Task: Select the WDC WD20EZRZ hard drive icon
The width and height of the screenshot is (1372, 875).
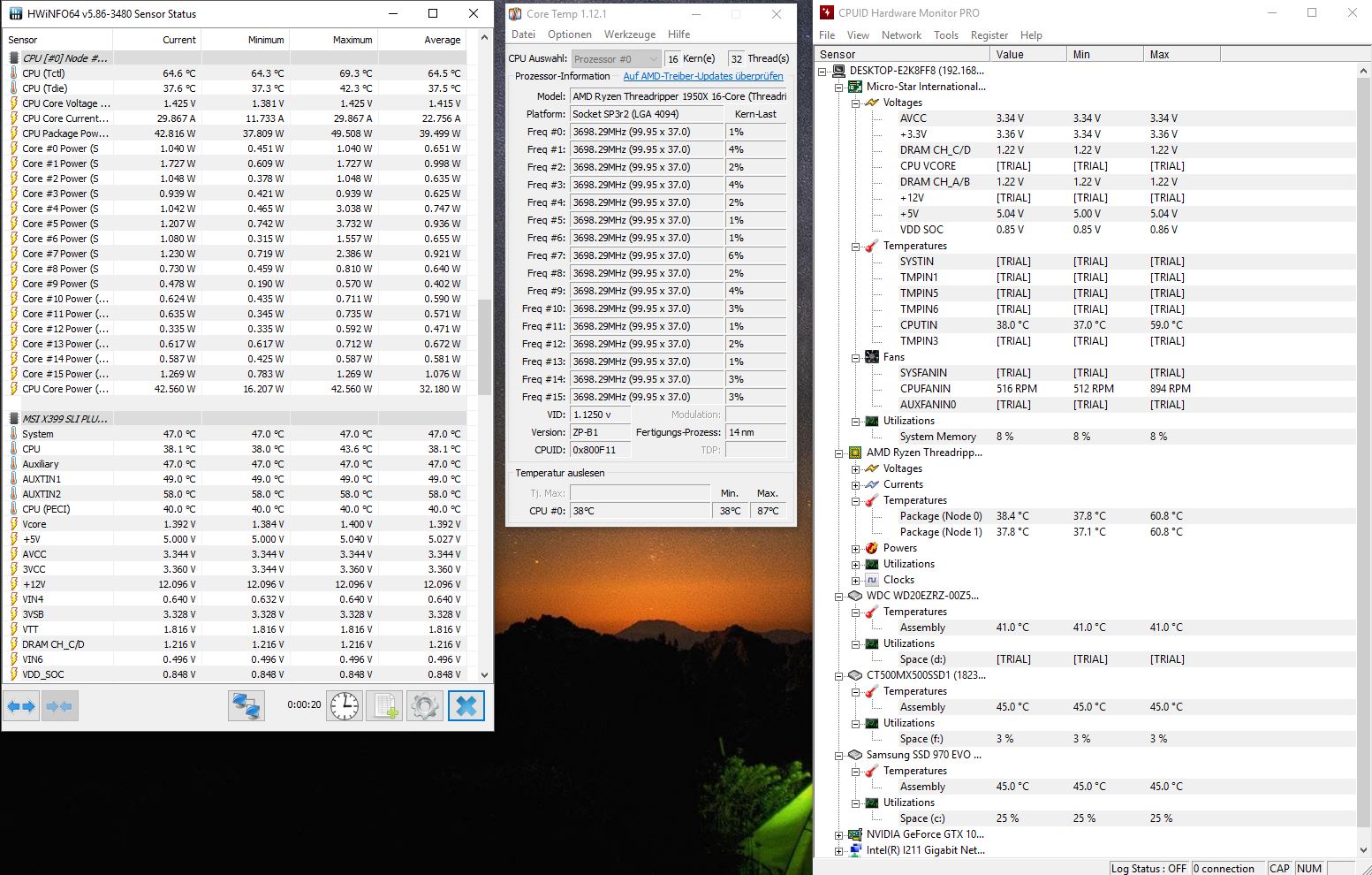Action: click(x=855, y=596)
